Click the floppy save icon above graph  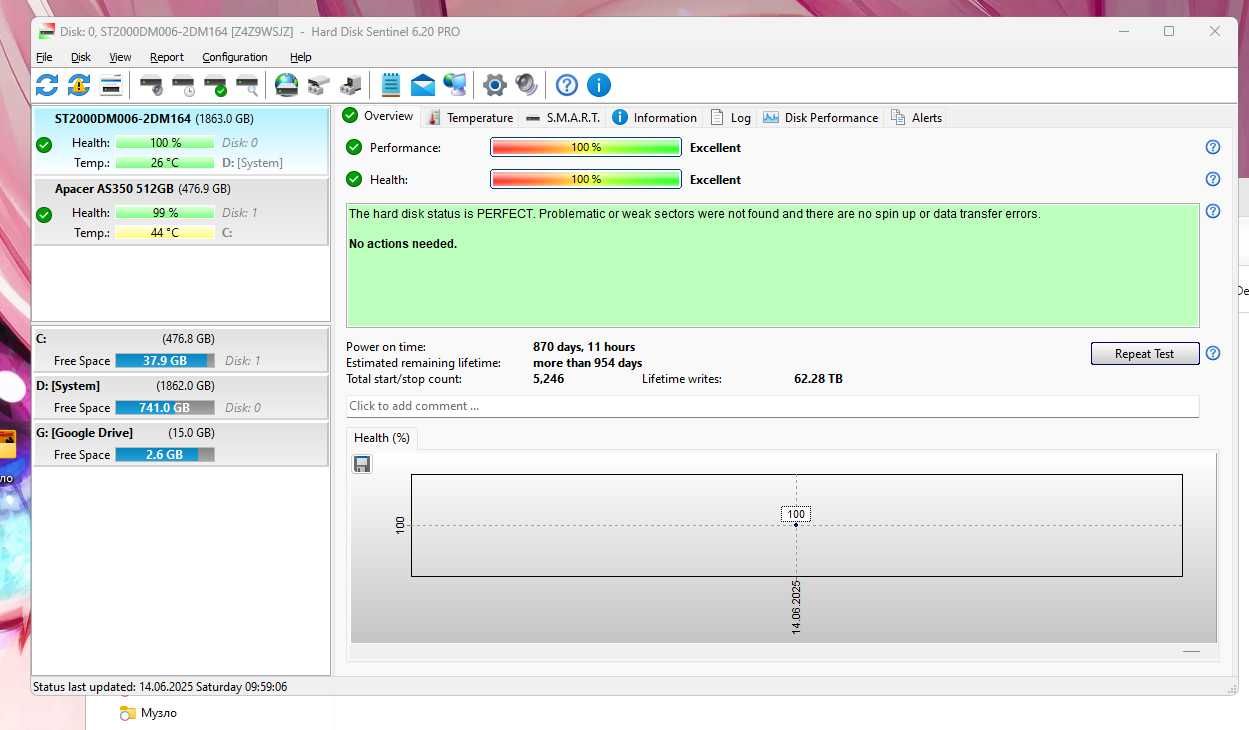pyautogui.click(x=362, y=464)
